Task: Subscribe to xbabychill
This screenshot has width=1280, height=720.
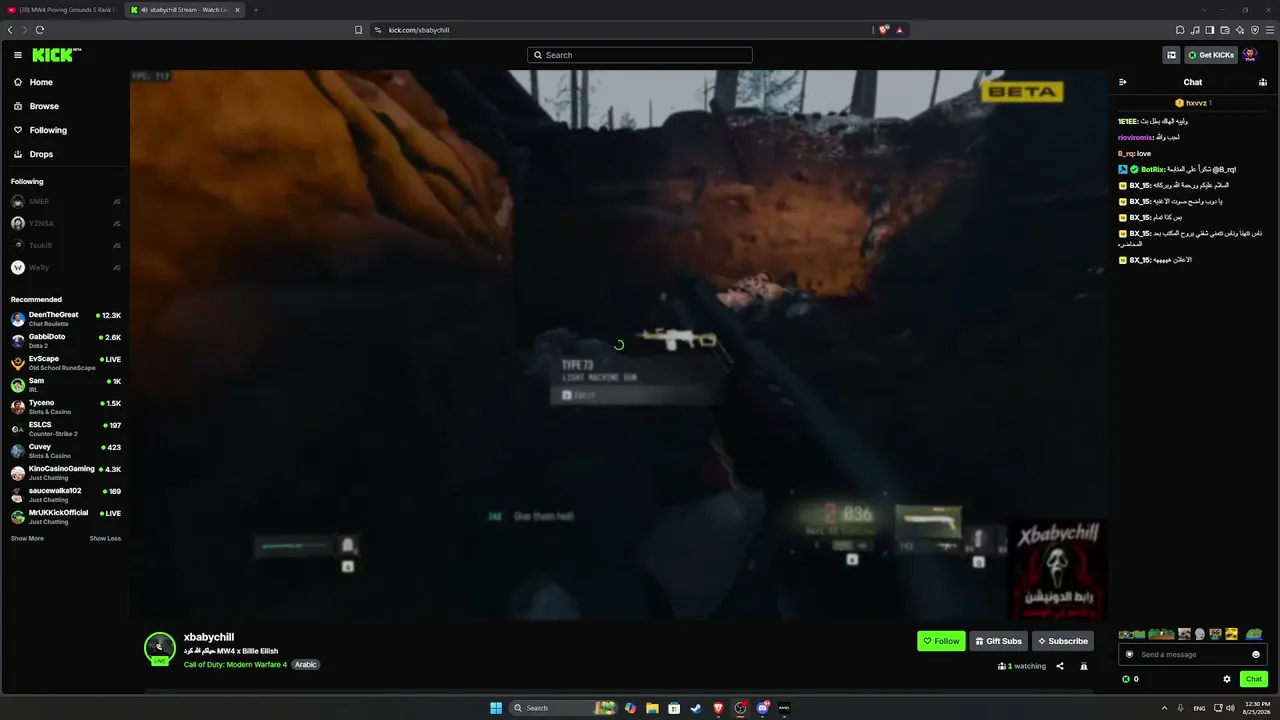Action: 1062,641
